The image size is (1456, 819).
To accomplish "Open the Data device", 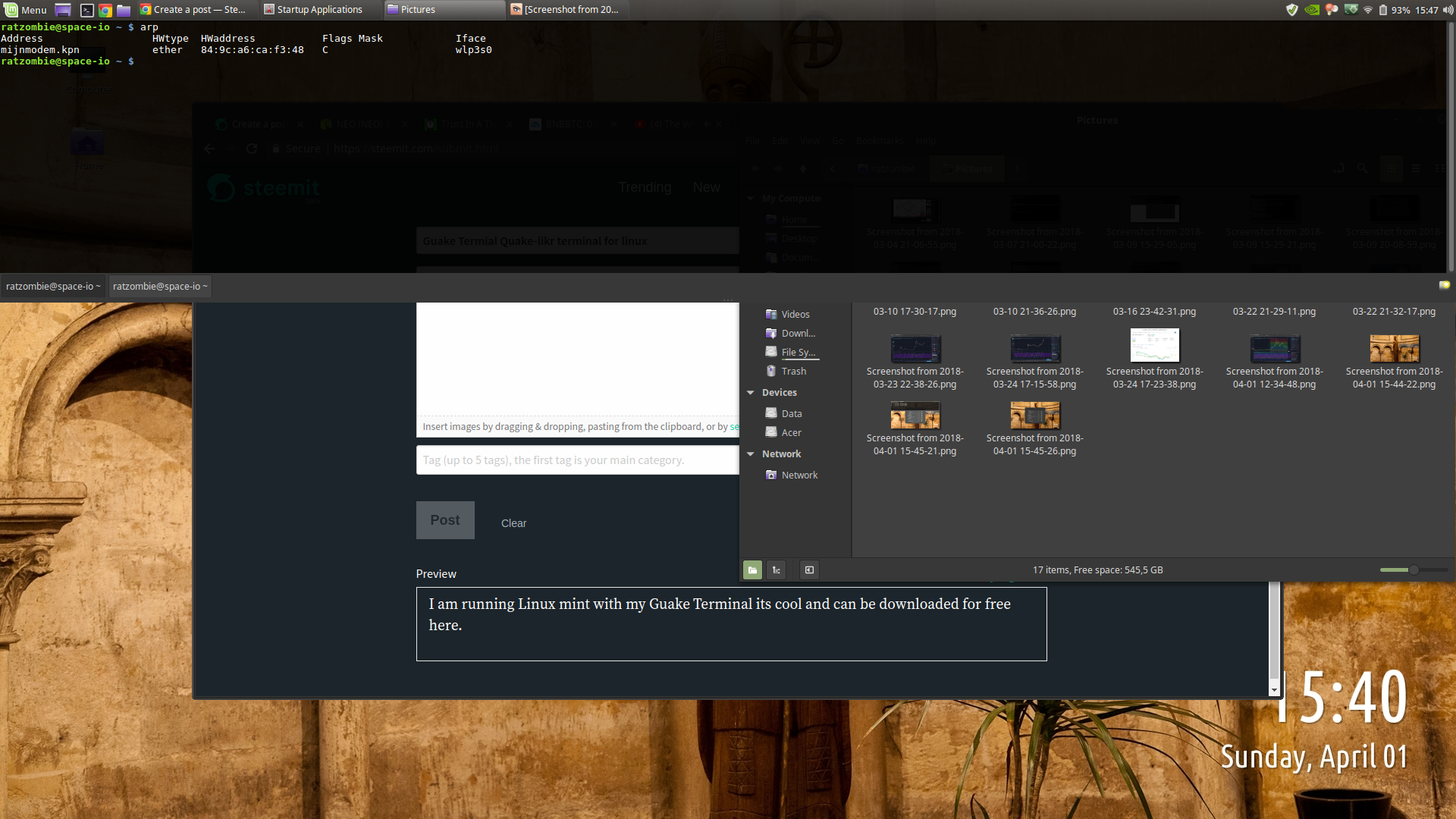I will click(791, 414).
